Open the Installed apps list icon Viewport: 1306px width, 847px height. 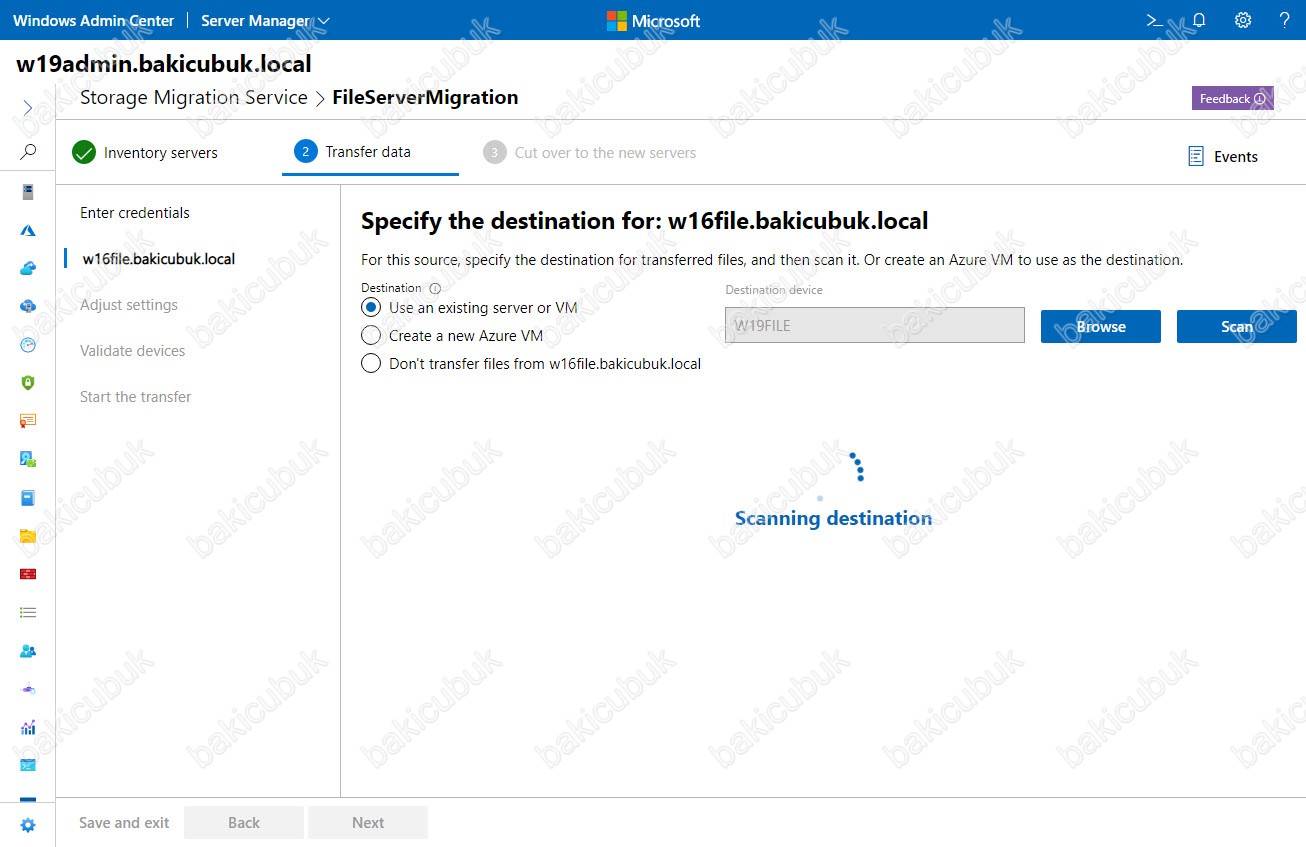click(28, 612)
